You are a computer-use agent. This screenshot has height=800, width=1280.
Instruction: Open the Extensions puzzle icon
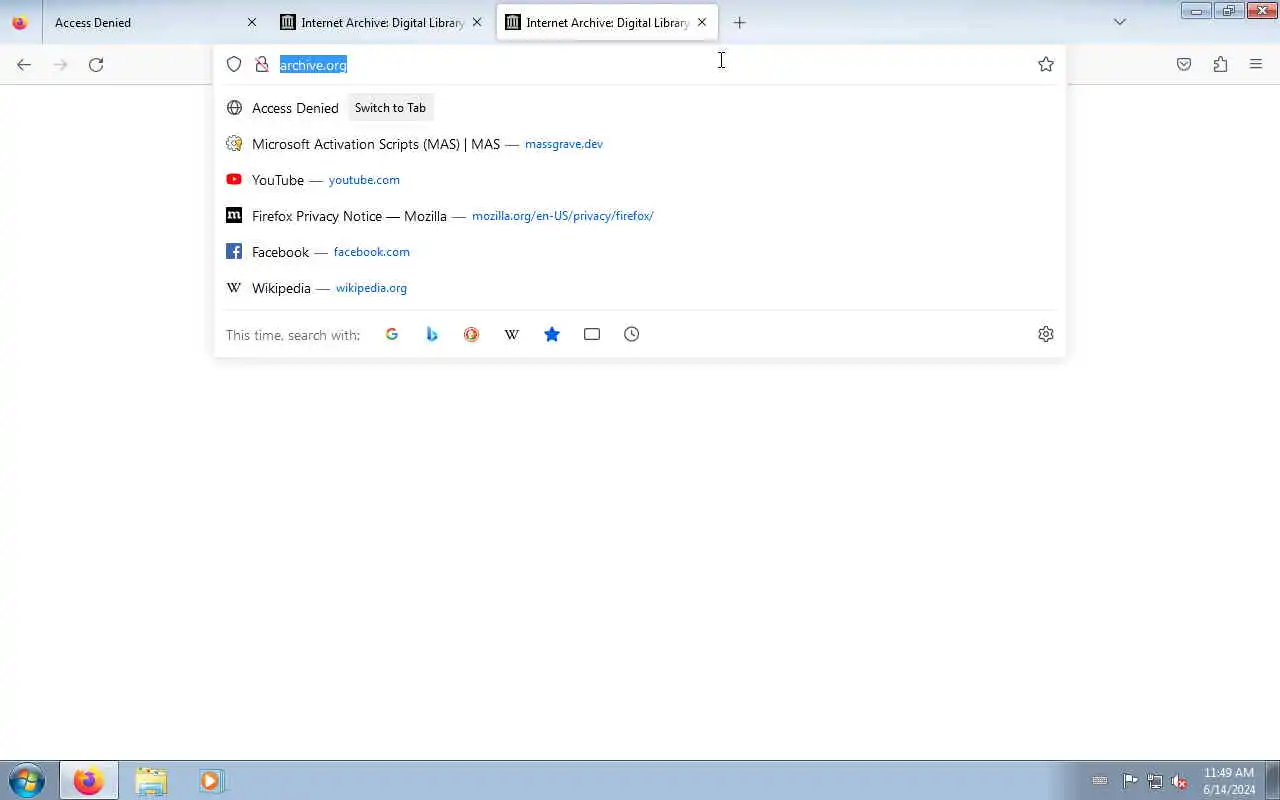(x=1220, y=64)
